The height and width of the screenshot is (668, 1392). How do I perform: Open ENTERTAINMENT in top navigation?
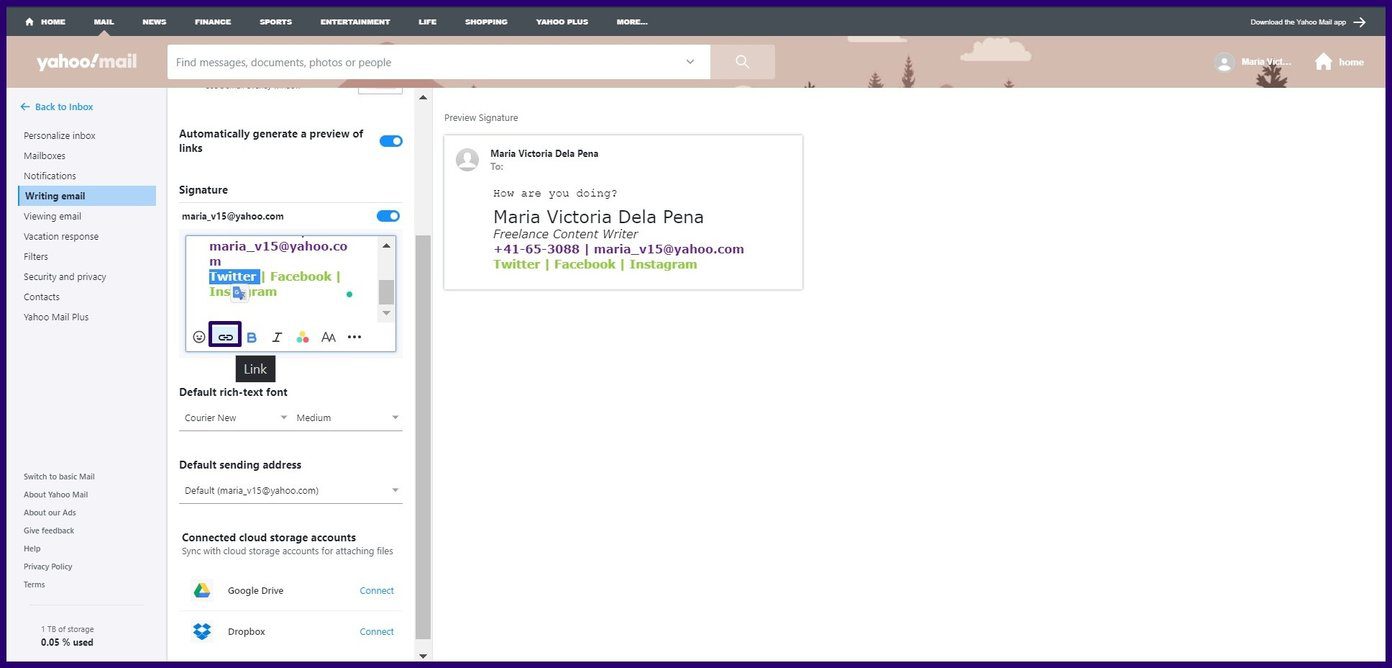(x=356, y=22)
